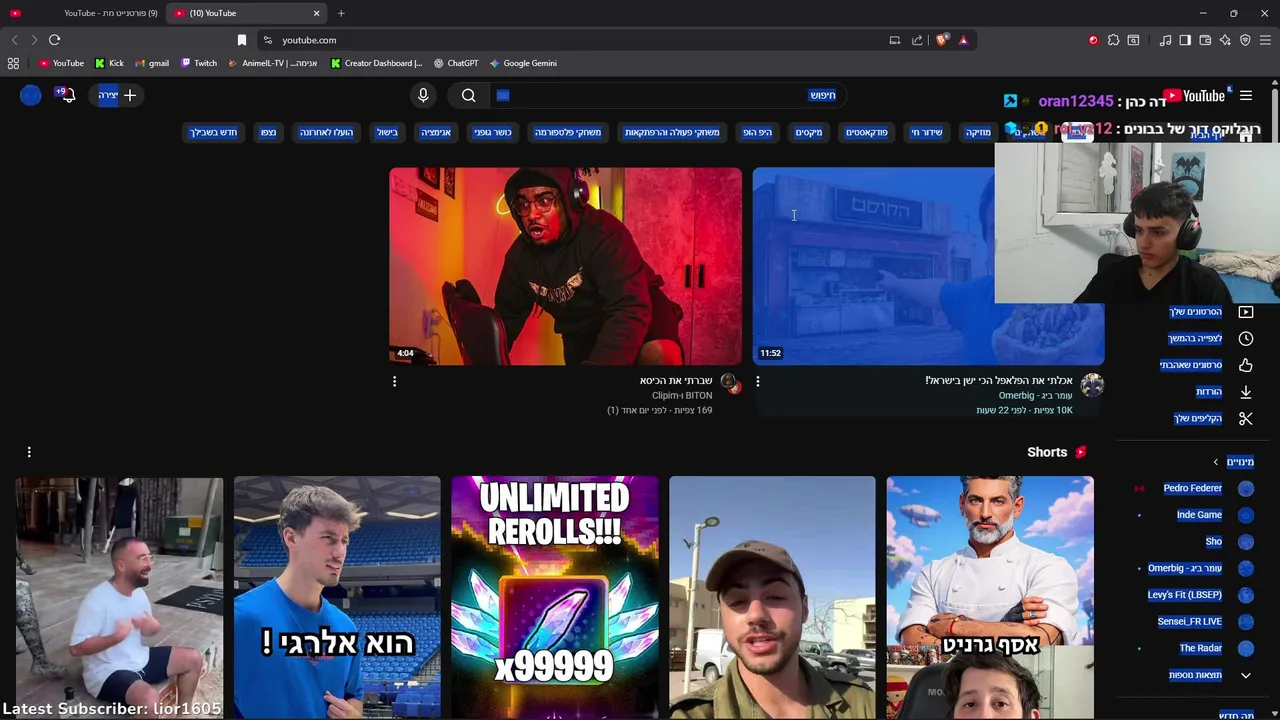Reload the page
This screenshot has height=720, width=1280.
pyautogui.click(x=54, y=40)
